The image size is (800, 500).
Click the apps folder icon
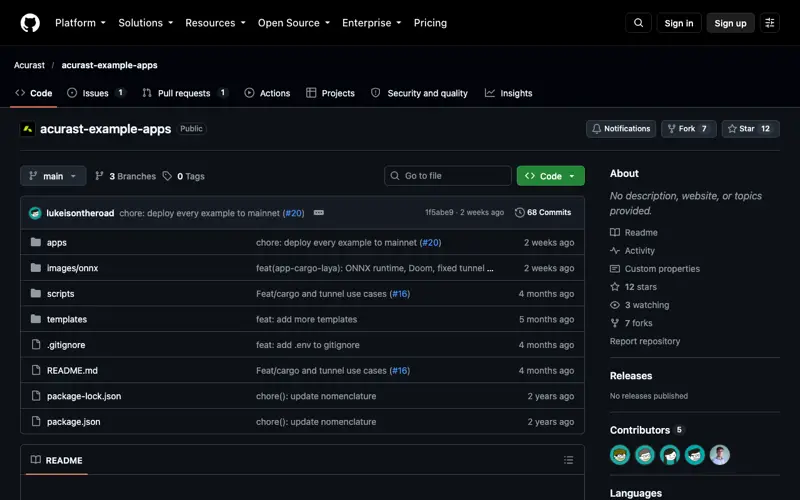pos(36,242)
